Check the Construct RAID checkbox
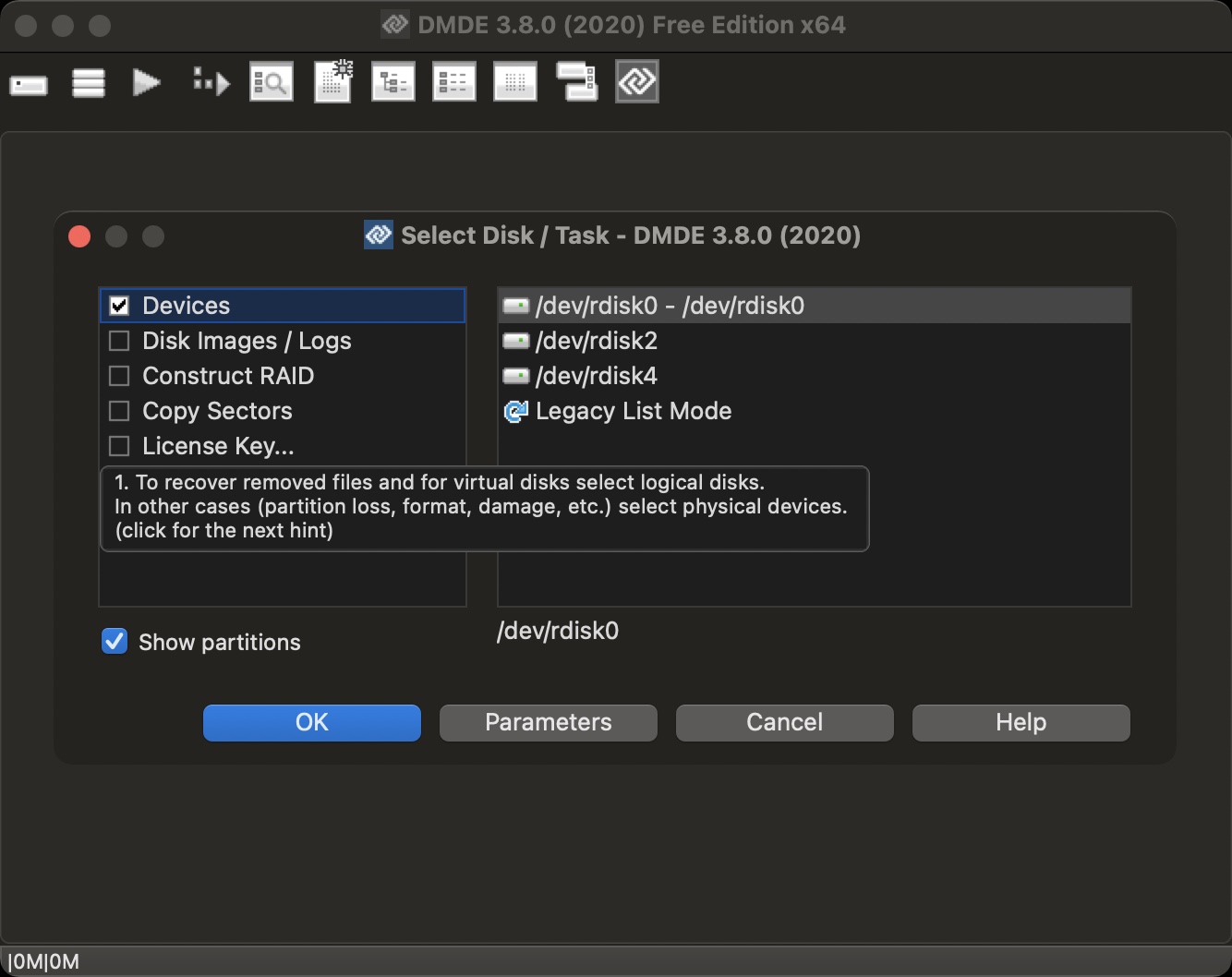The width and height of the screenshot is (1232, 977). pos(119,376)
